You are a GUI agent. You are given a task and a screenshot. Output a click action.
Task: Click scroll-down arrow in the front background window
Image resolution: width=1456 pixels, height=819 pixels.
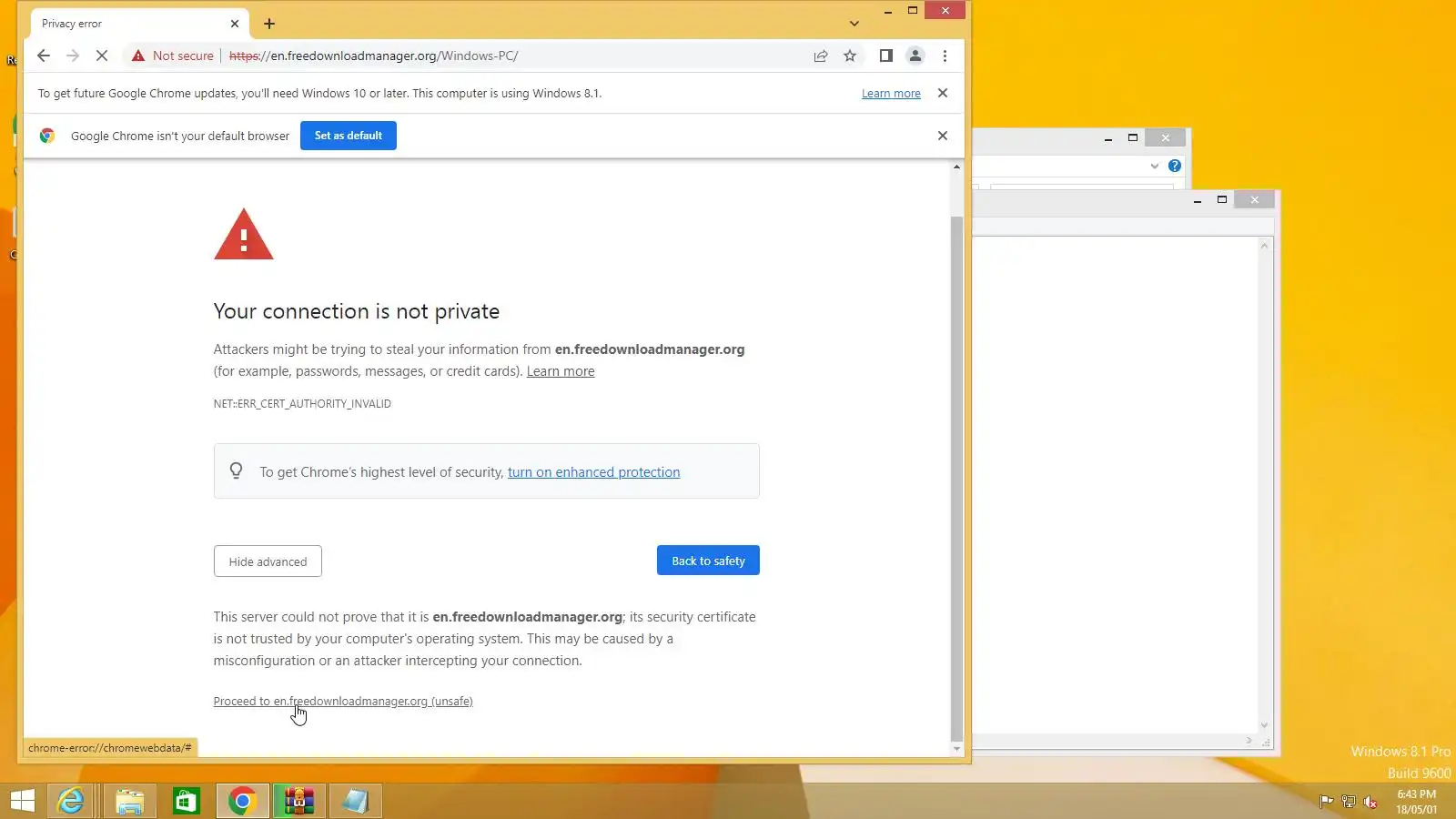click(x=1264, y=725)
